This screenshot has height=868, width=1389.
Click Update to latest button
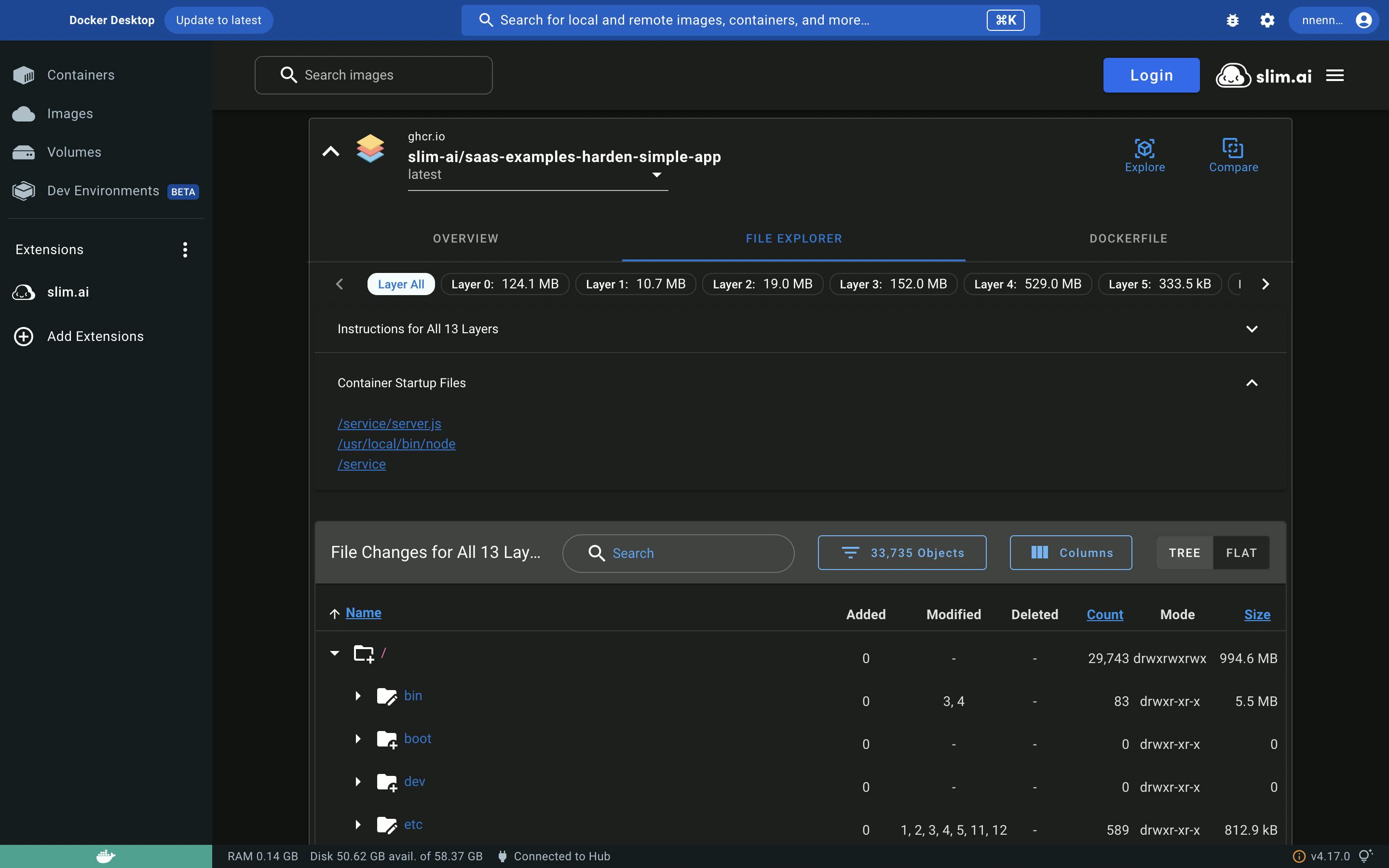click(x=218, y=20)
